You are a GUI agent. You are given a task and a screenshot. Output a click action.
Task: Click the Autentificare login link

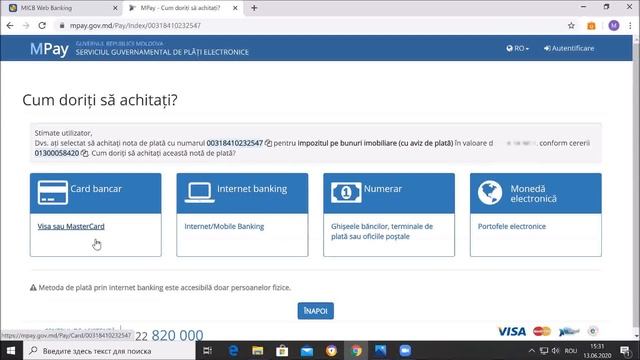(x=569, y=48)
